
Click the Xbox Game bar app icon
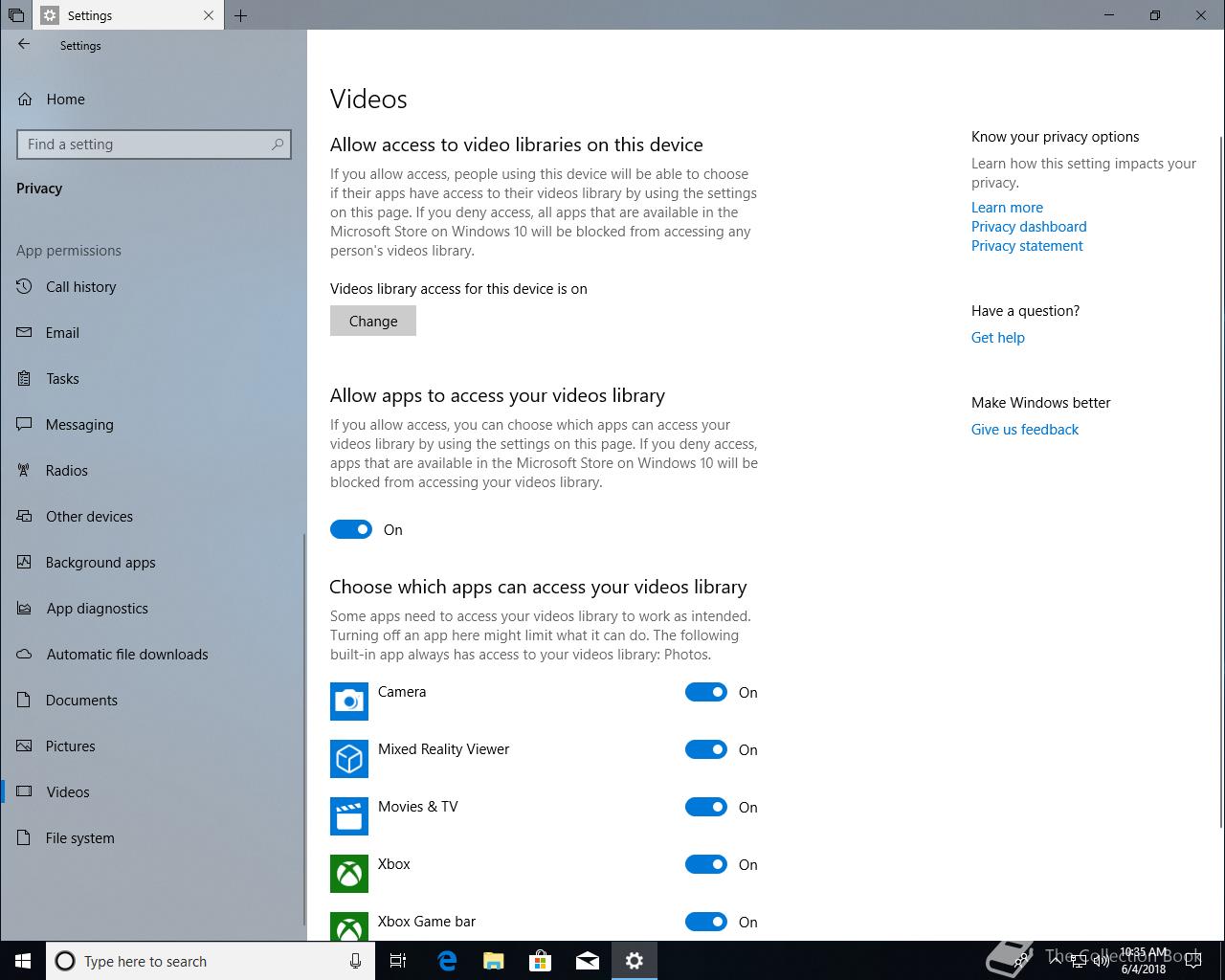click(x=349, y=926)
